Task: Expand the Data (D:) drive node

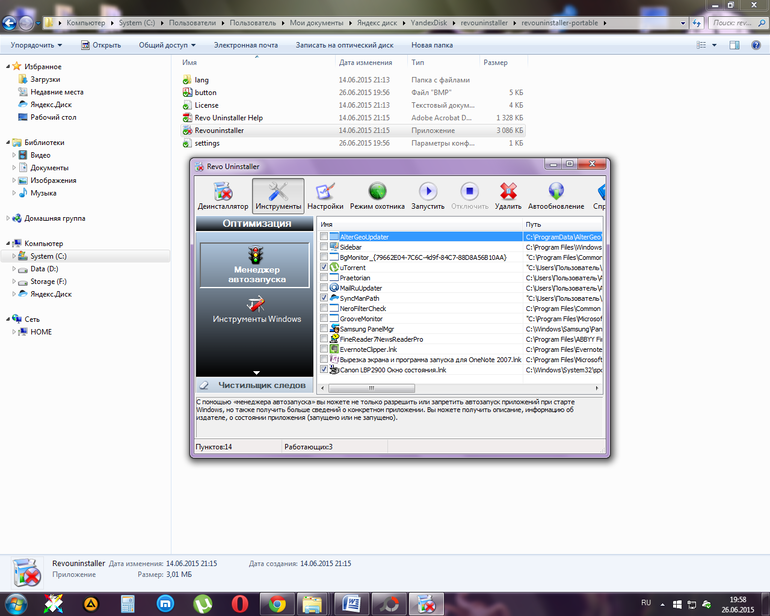Action: pyautogui.click(x=14, y=269)
